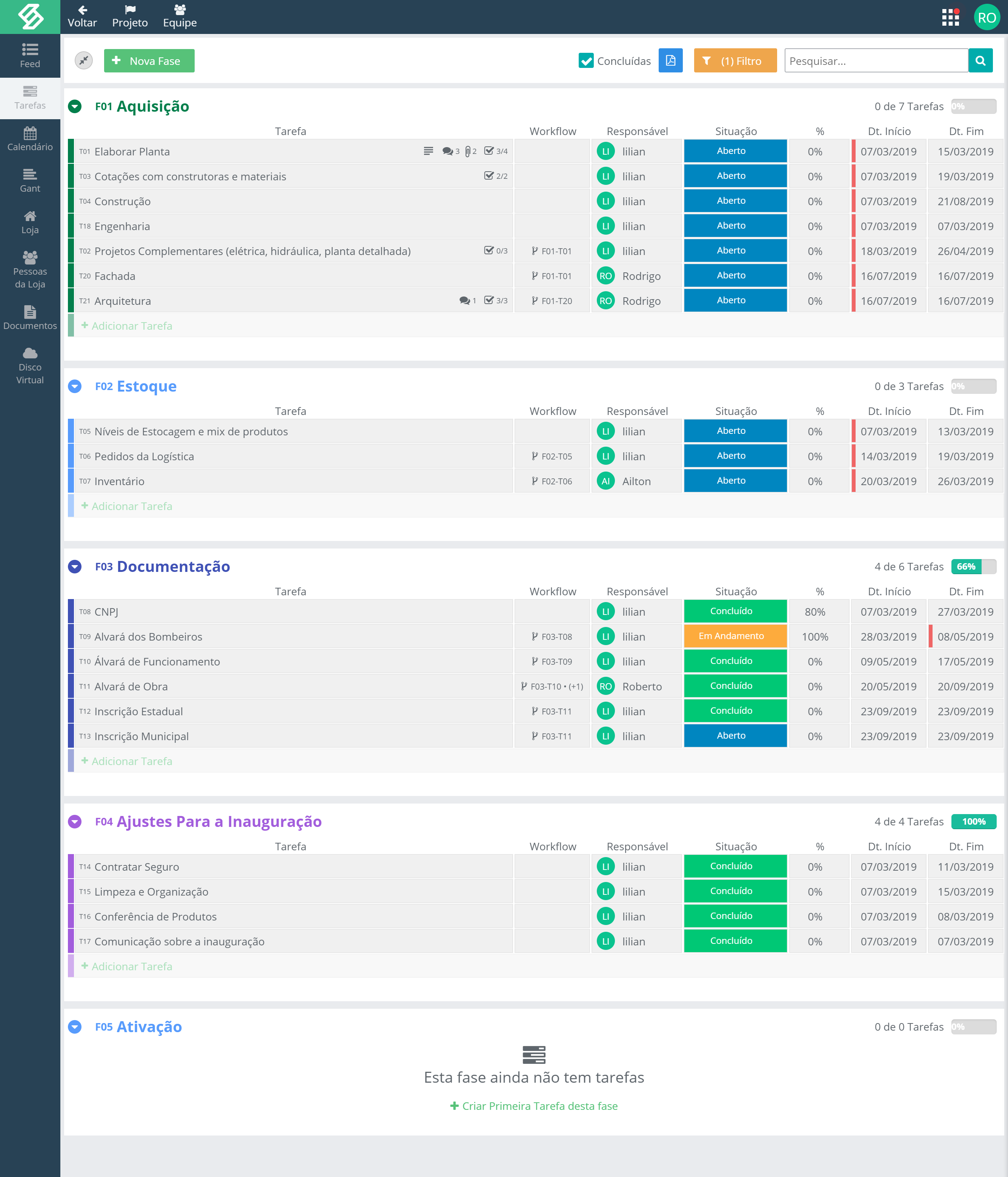Open comments icon on Elaborar Planta row

[450, 151]
